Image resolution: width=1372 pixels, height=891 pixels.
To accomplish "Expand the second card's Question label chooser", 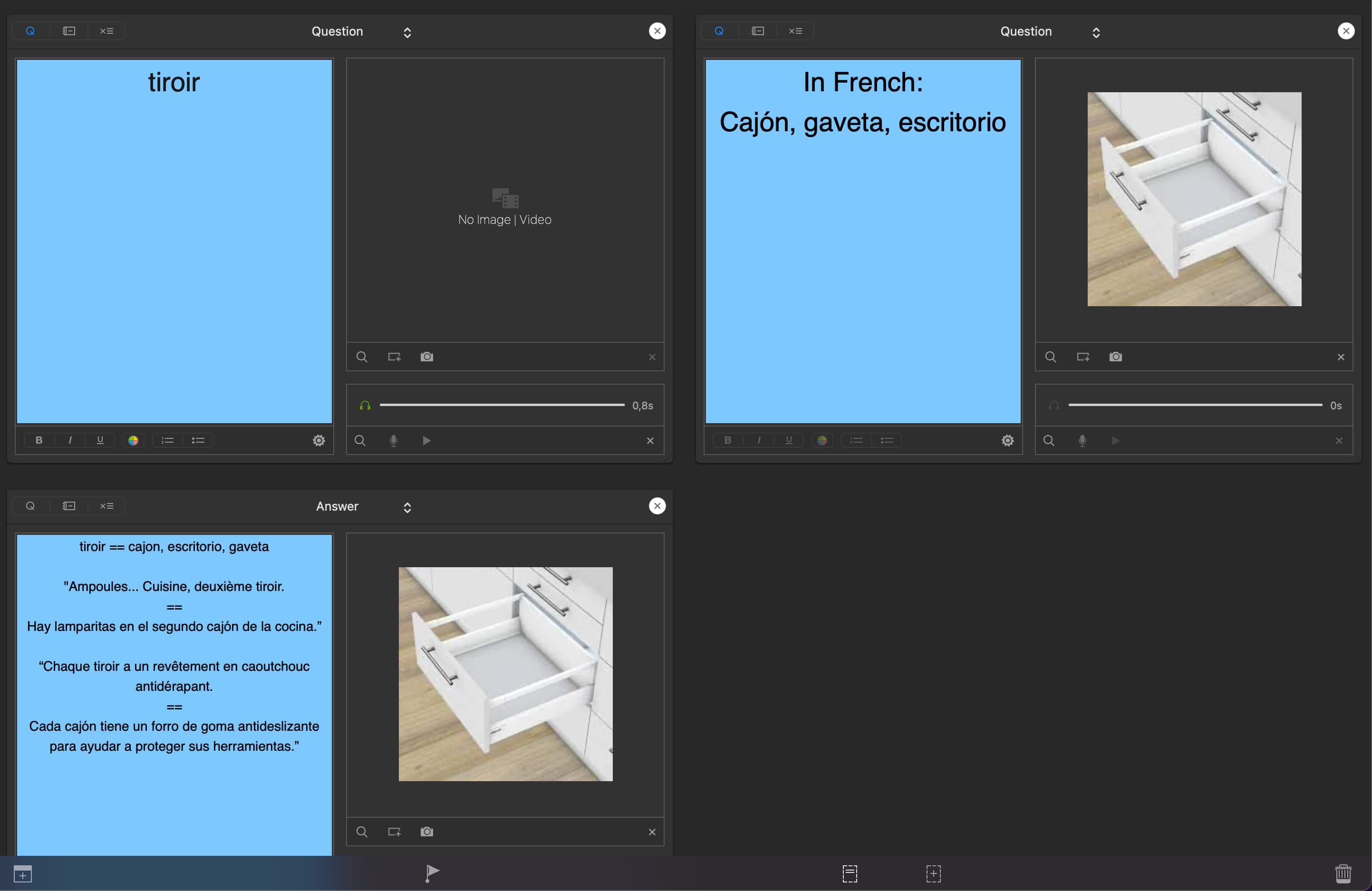I will coord(1096,32).
